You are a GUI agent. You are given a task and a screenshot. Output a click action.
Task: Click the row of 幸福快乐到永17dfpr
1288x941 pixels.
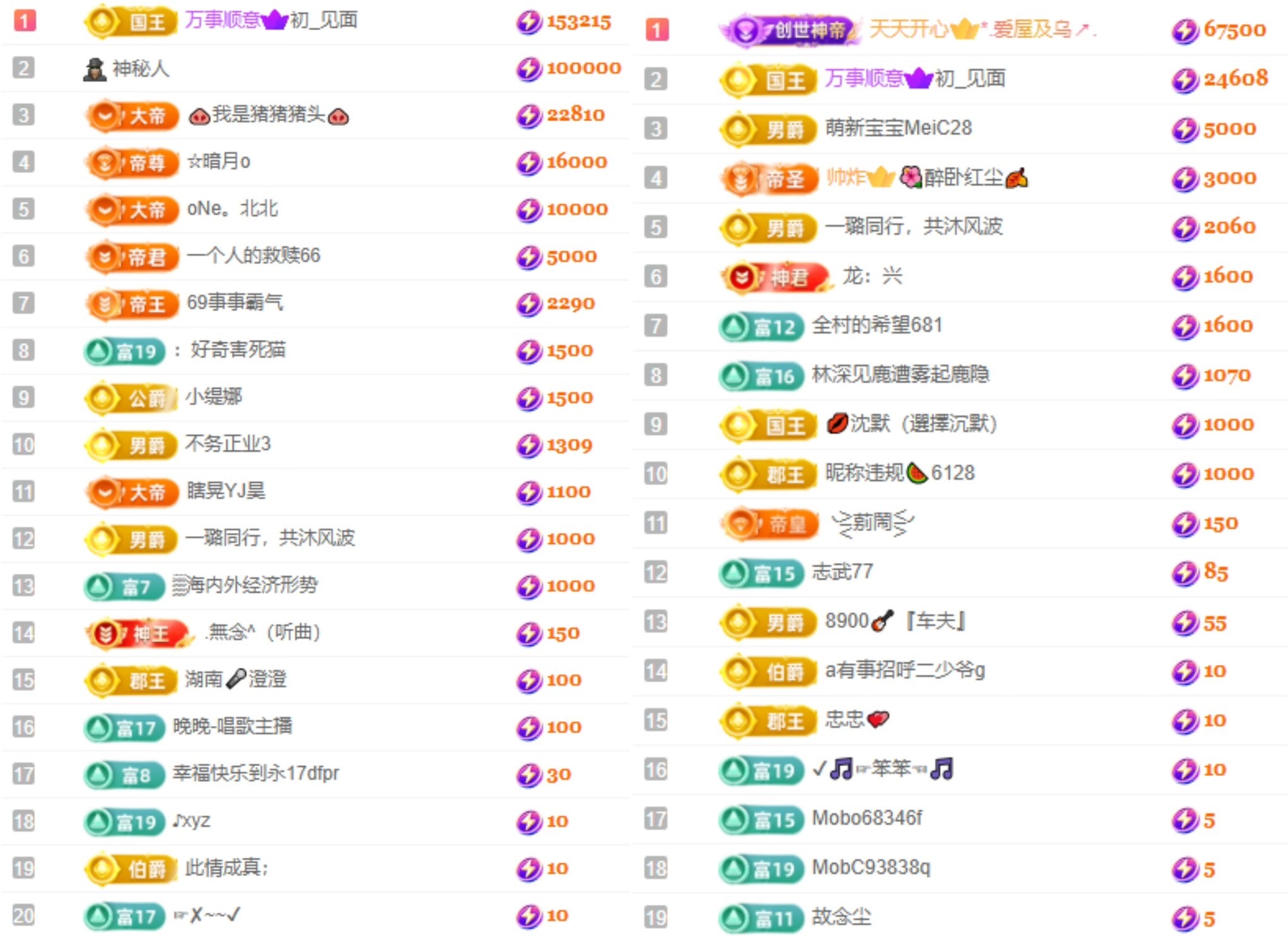coord(255,773)
